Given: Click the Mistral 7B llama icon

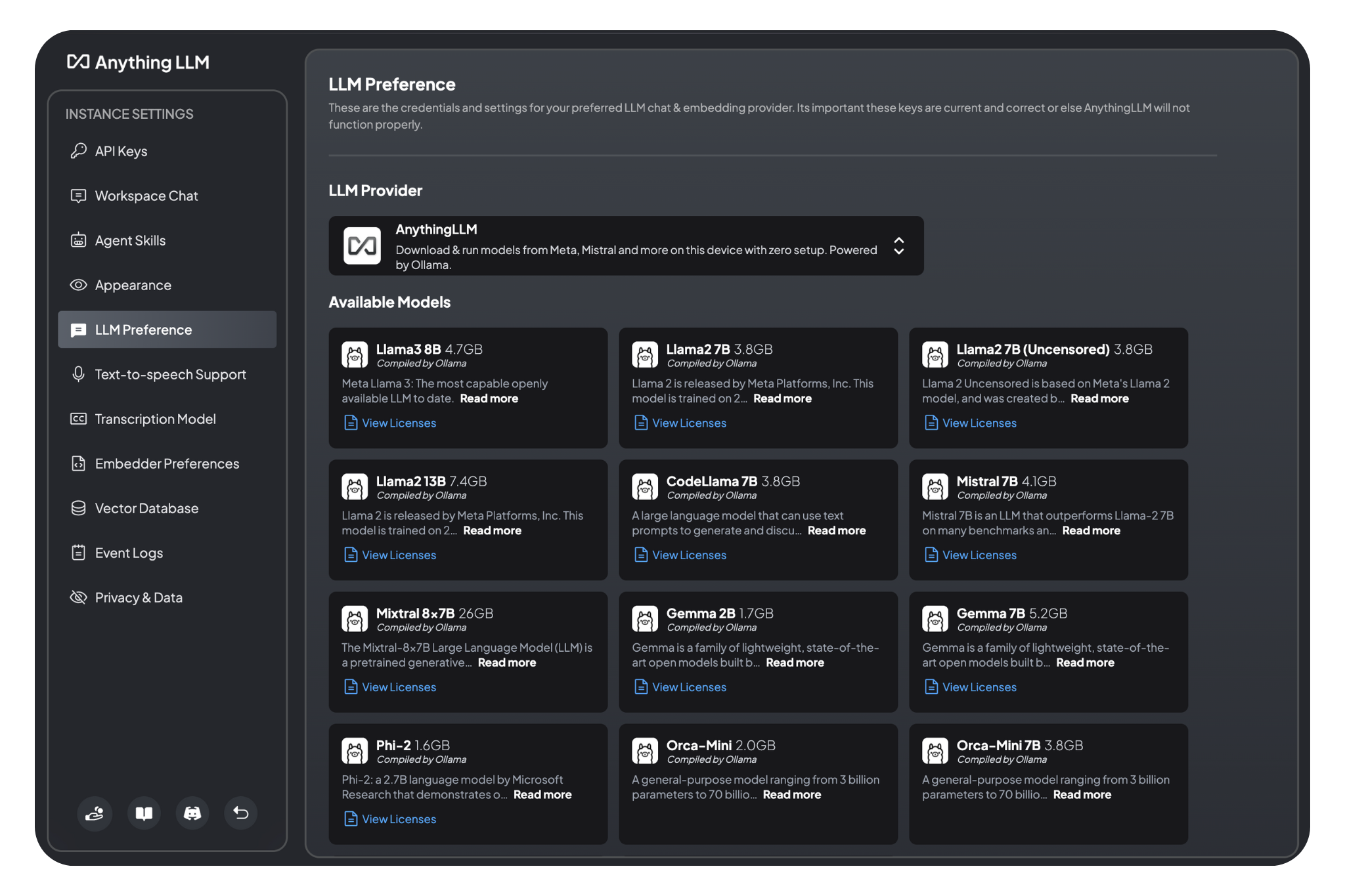Looking at the screenshot, I should point(935,487).
